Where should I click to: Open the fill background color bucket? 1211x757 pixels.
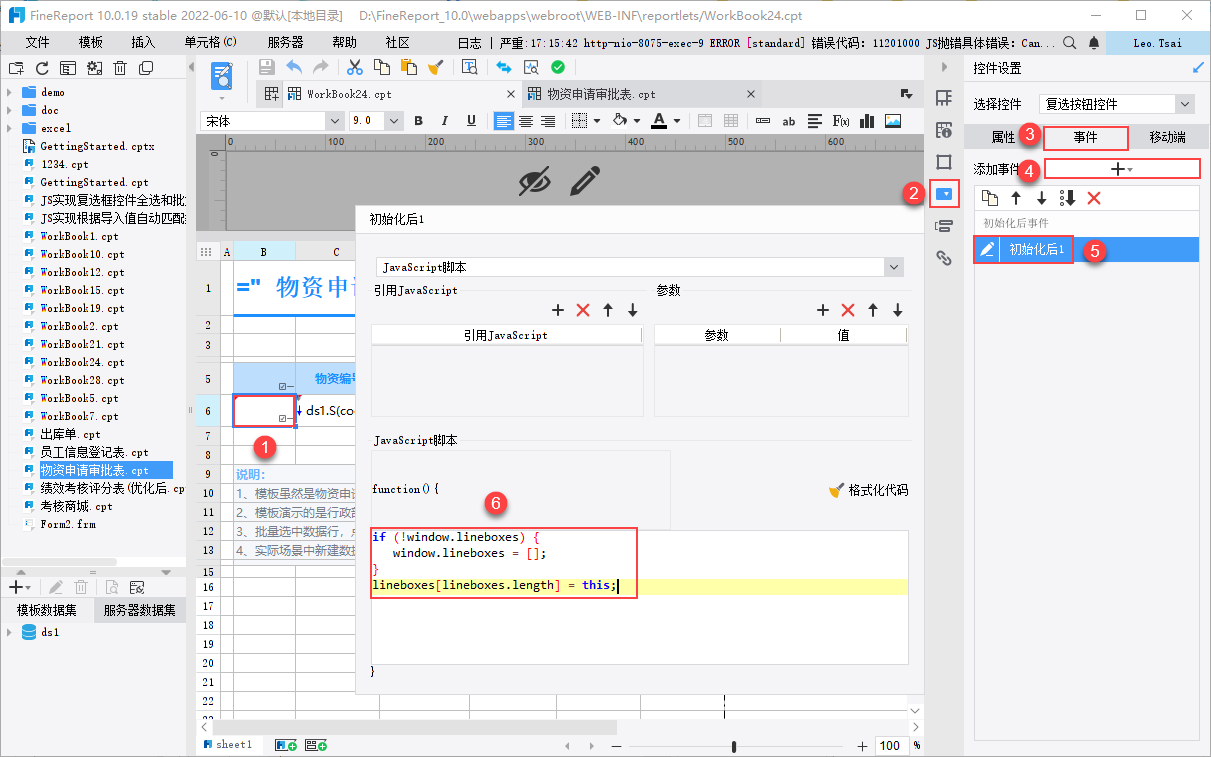pos(619,121)
